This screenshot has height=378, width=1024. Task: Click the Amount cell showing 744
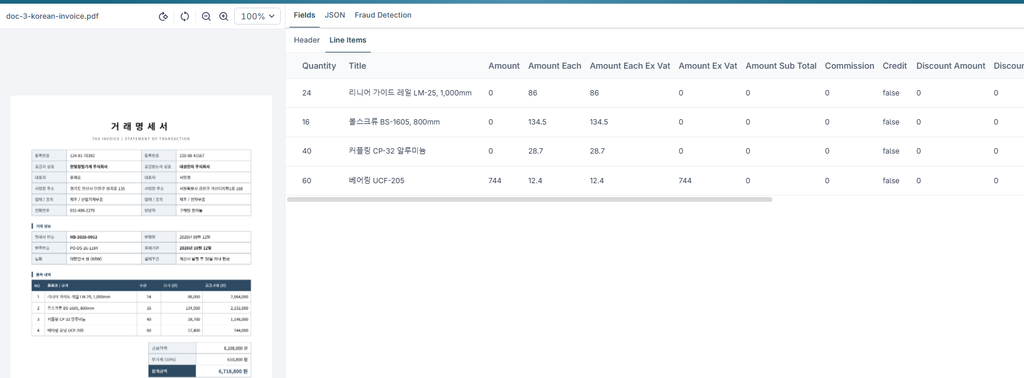495,181
